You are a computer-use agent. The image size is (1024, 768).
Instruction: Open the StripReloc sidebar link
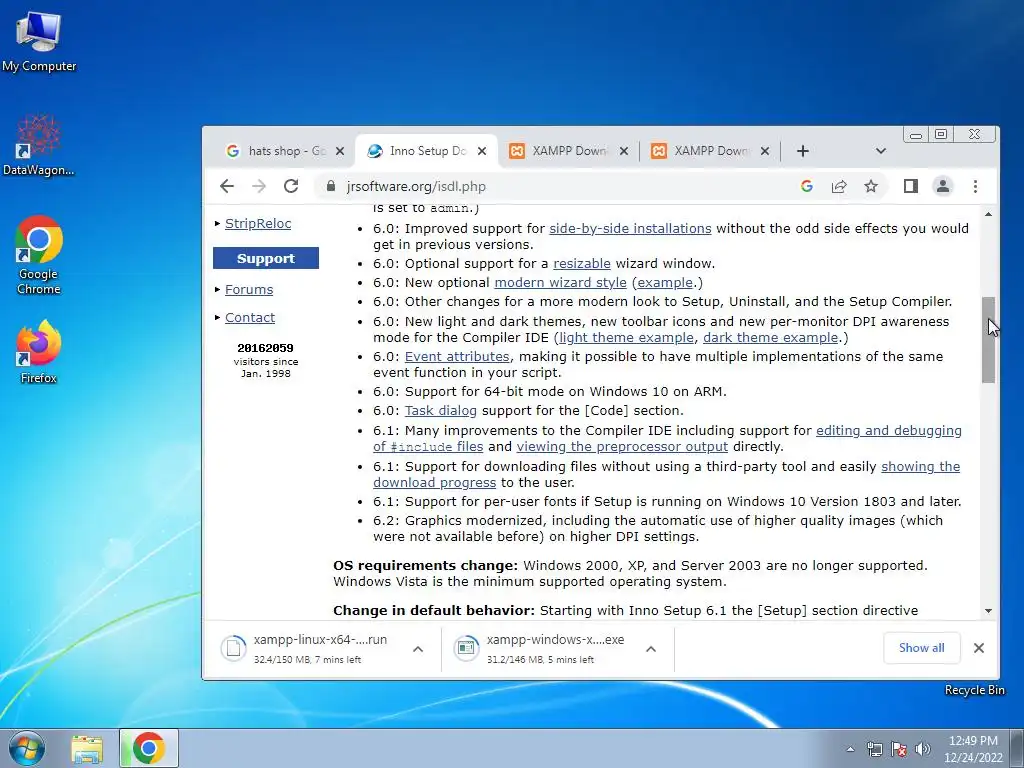pos(258,223)
